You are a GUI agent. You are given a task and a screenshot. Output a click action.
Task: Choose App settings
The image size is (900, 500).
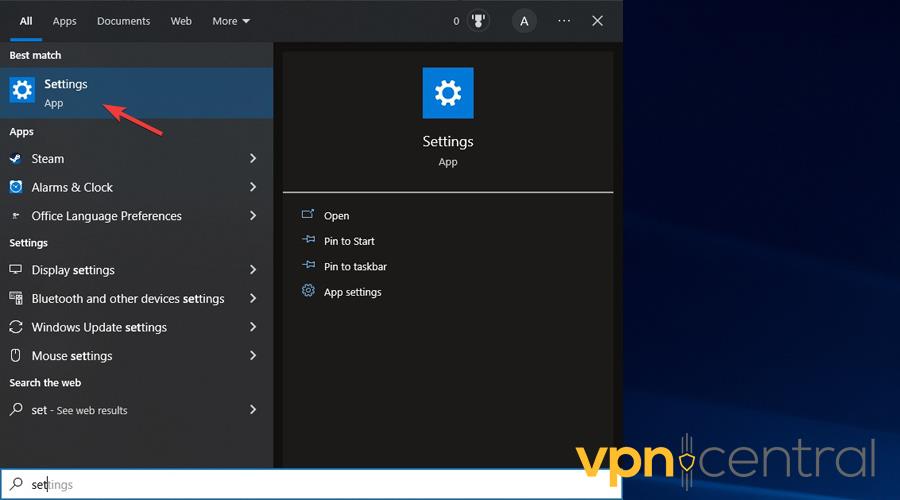coord(352,292)
